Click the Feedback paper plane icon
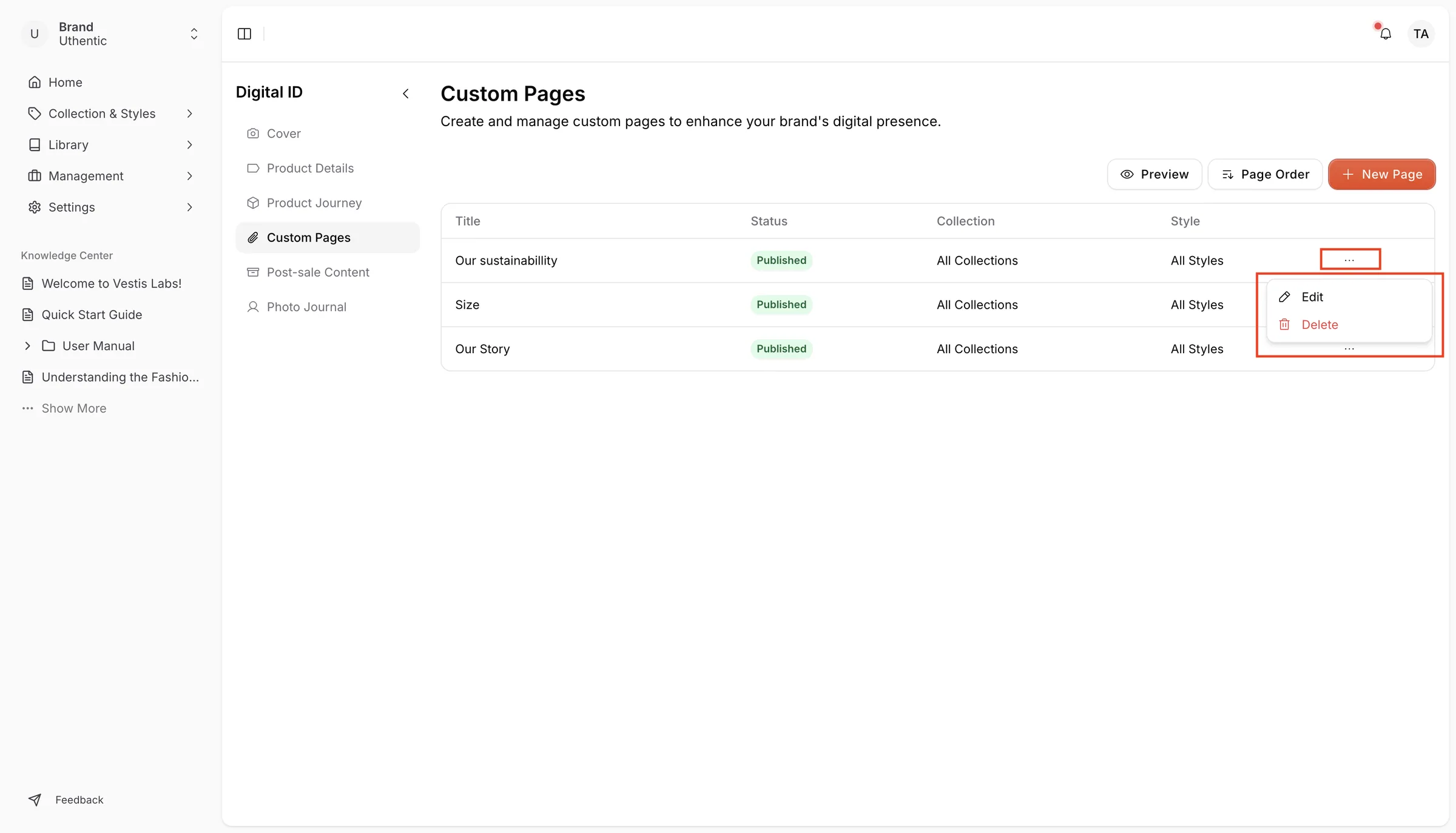The width and height of the screenshot is (1456, 833). pyautogui.click(x=35, y=800)
